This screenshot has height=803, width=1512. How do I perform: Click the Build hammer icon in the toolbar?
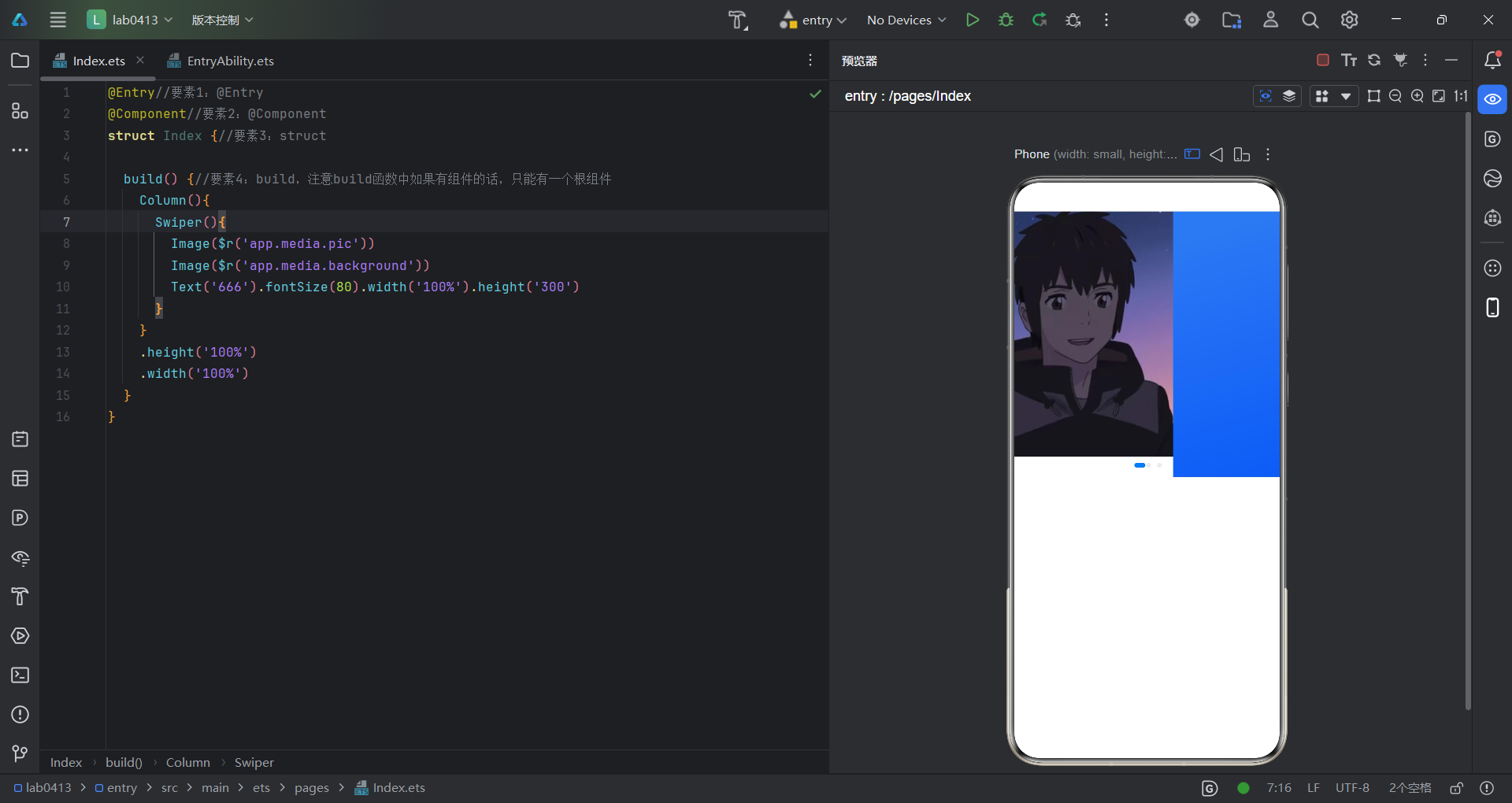(737, 20)
